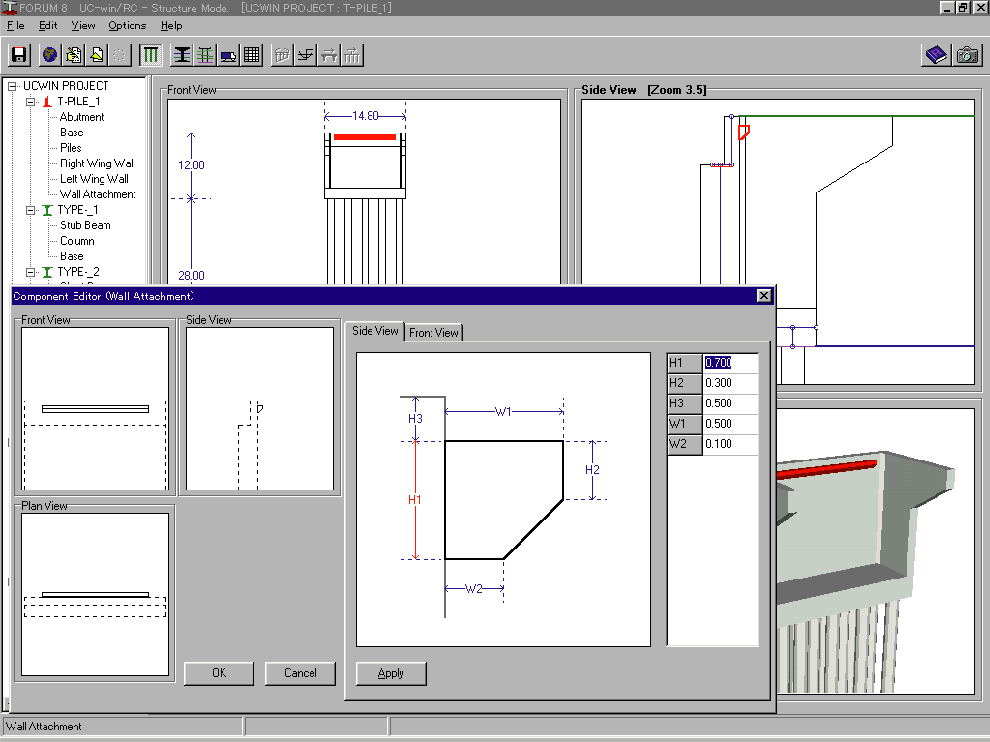The width and height of the screenshot is (990, 742).
Task: Click the I-beam section toolbar icon
Action: point(182,55)
